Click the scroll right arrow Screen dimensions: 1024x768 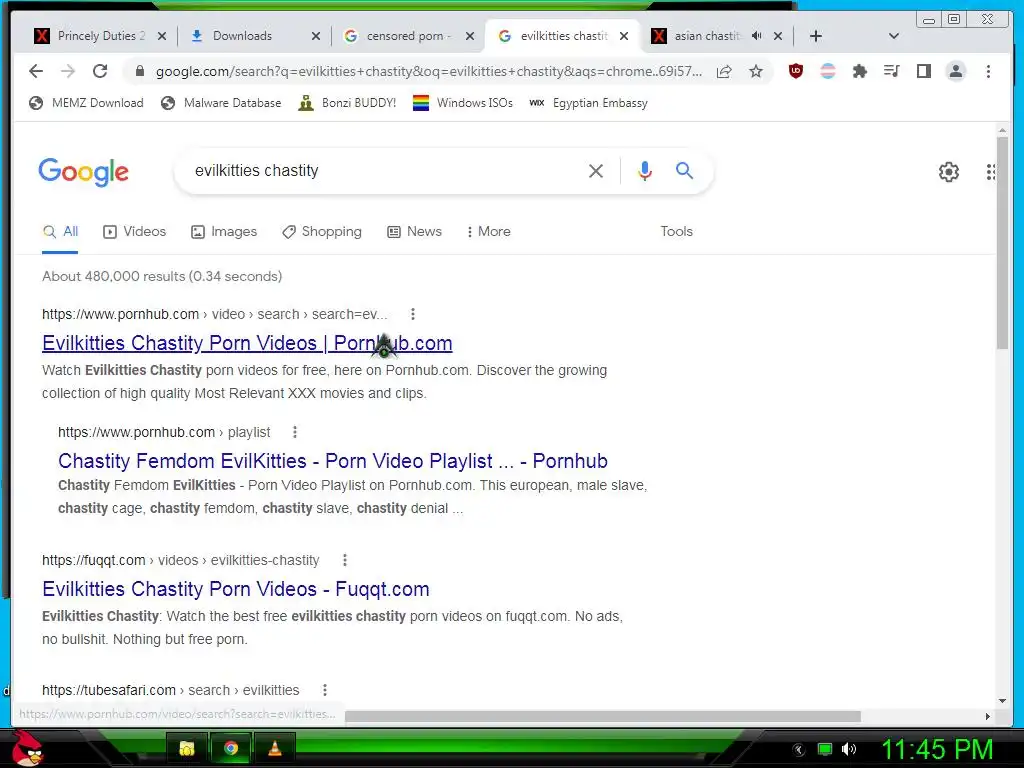point(987,716)
